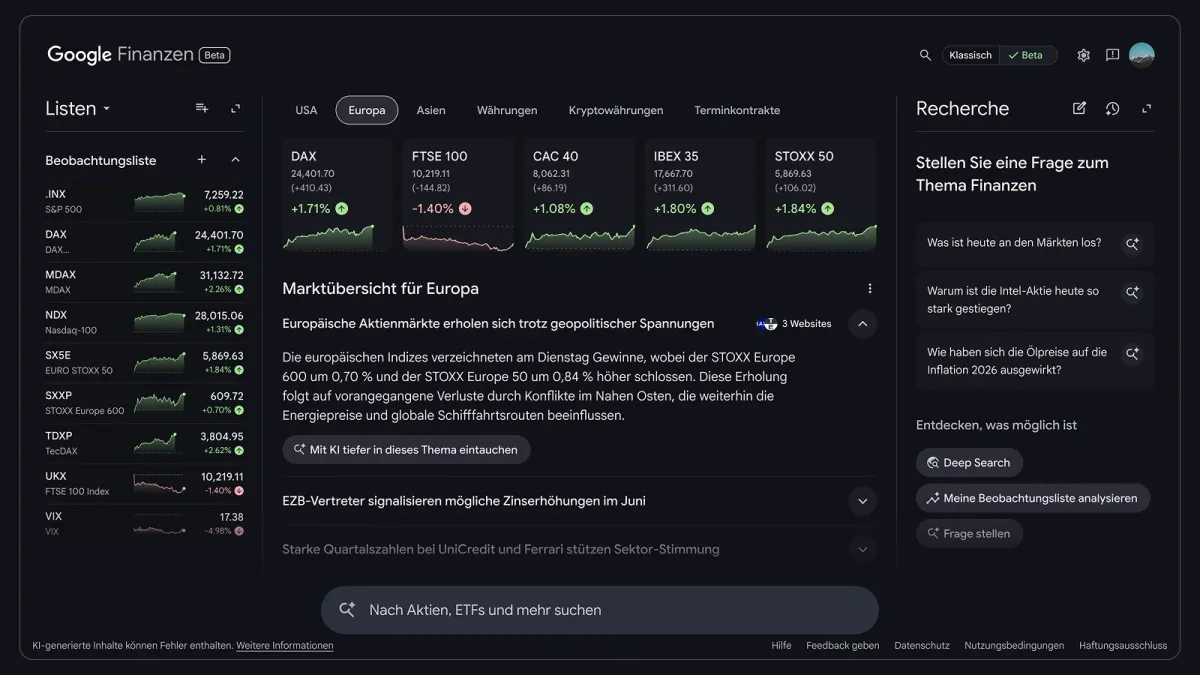Click the Frage stellen chip
1200x675 pixels.
tap(969, 533)
